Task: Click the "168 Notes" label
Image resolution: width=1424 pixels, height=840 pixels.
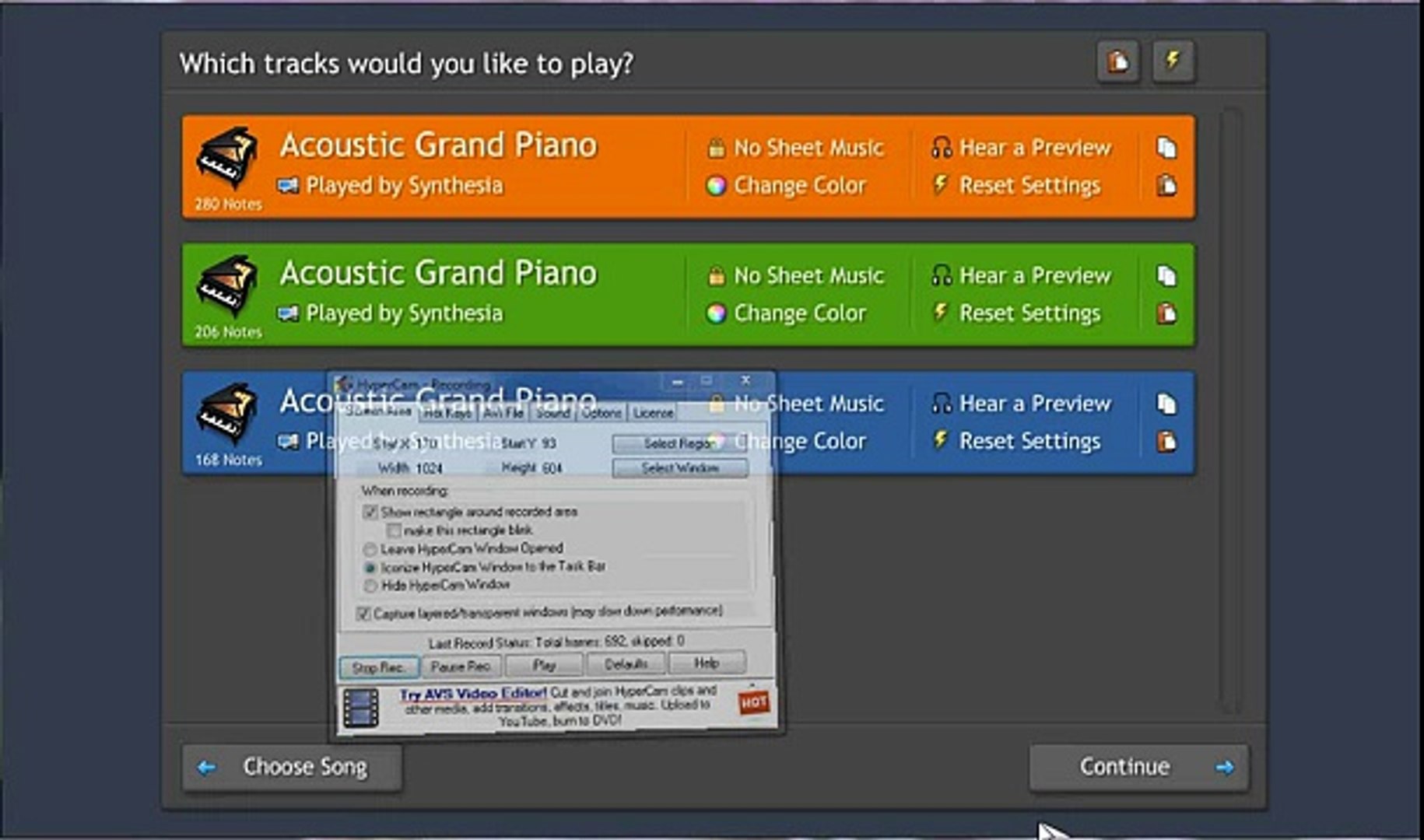Action: pyautogui.click(x=228, y=460)
